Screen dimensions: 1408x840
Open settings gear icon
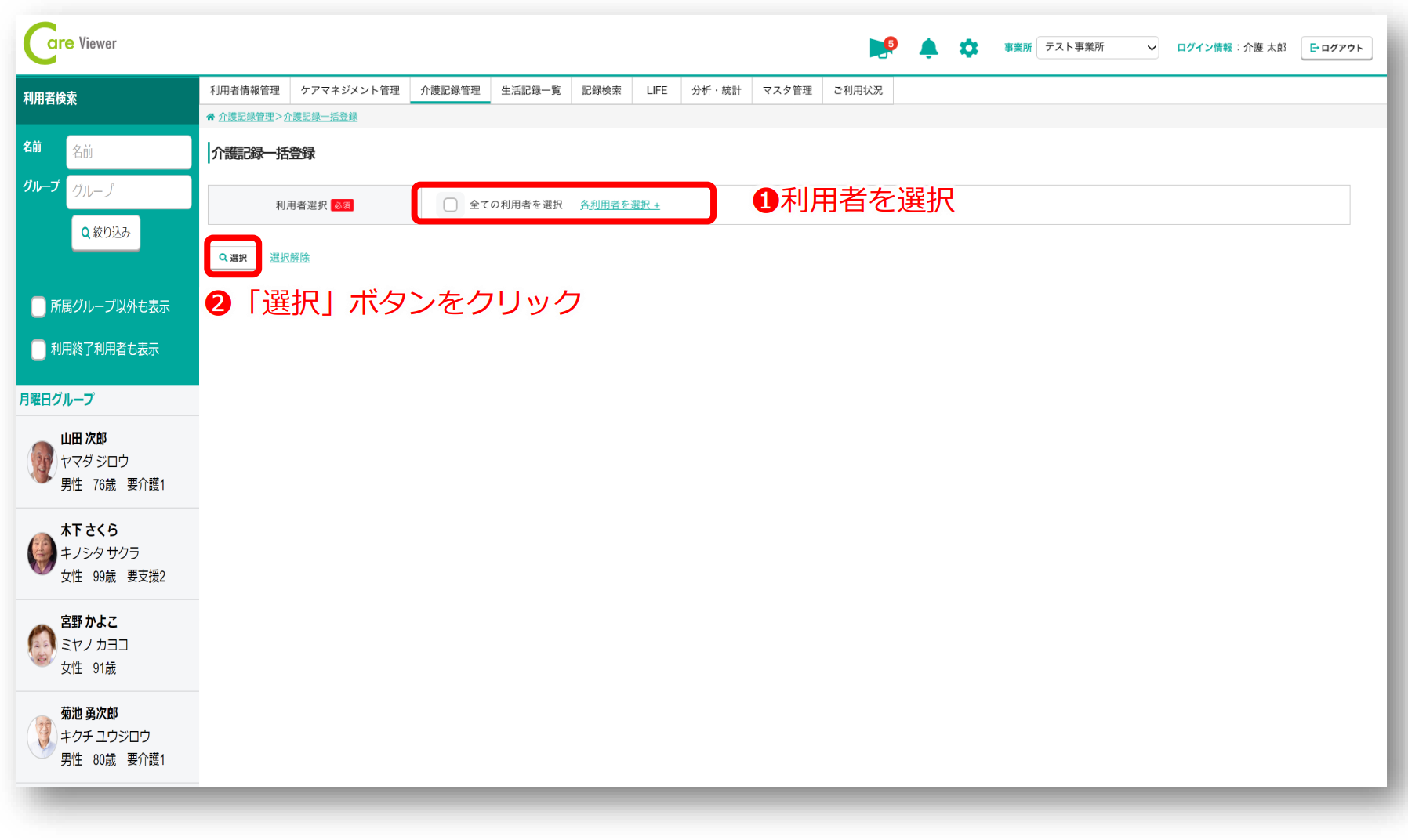[x=968, y=49]
